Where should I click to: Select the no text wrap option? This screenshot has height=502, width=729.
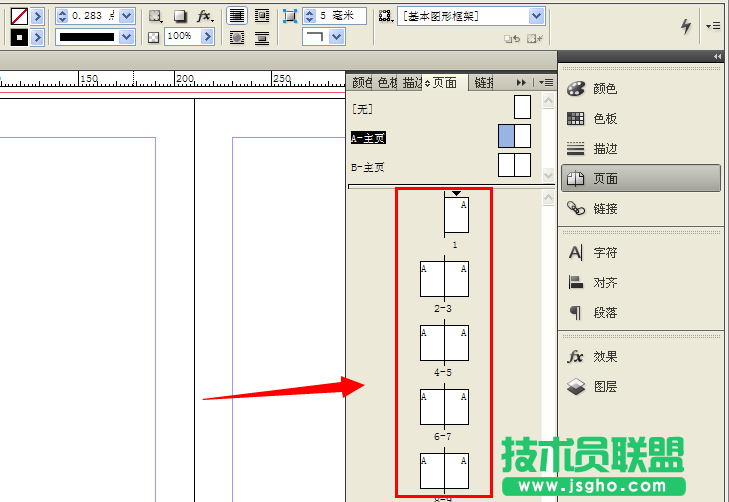pos(237,16)
